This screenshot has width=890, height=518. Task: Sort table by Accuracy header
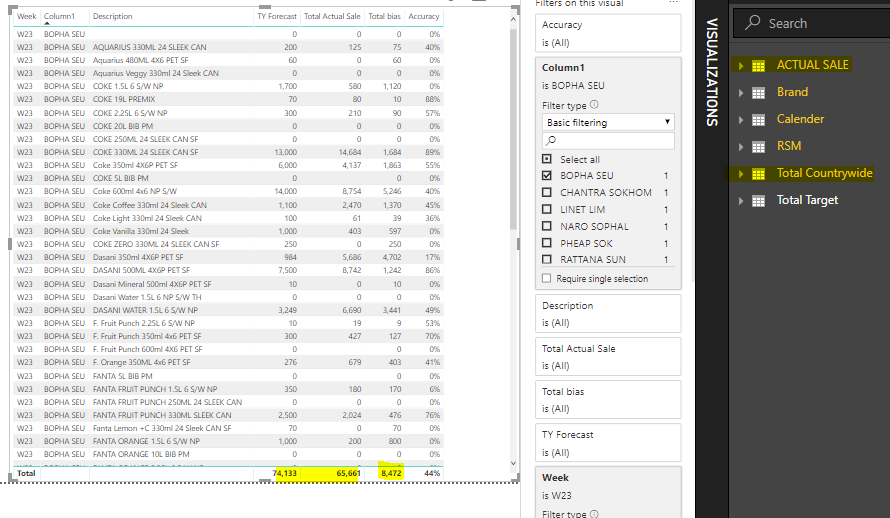424,16
